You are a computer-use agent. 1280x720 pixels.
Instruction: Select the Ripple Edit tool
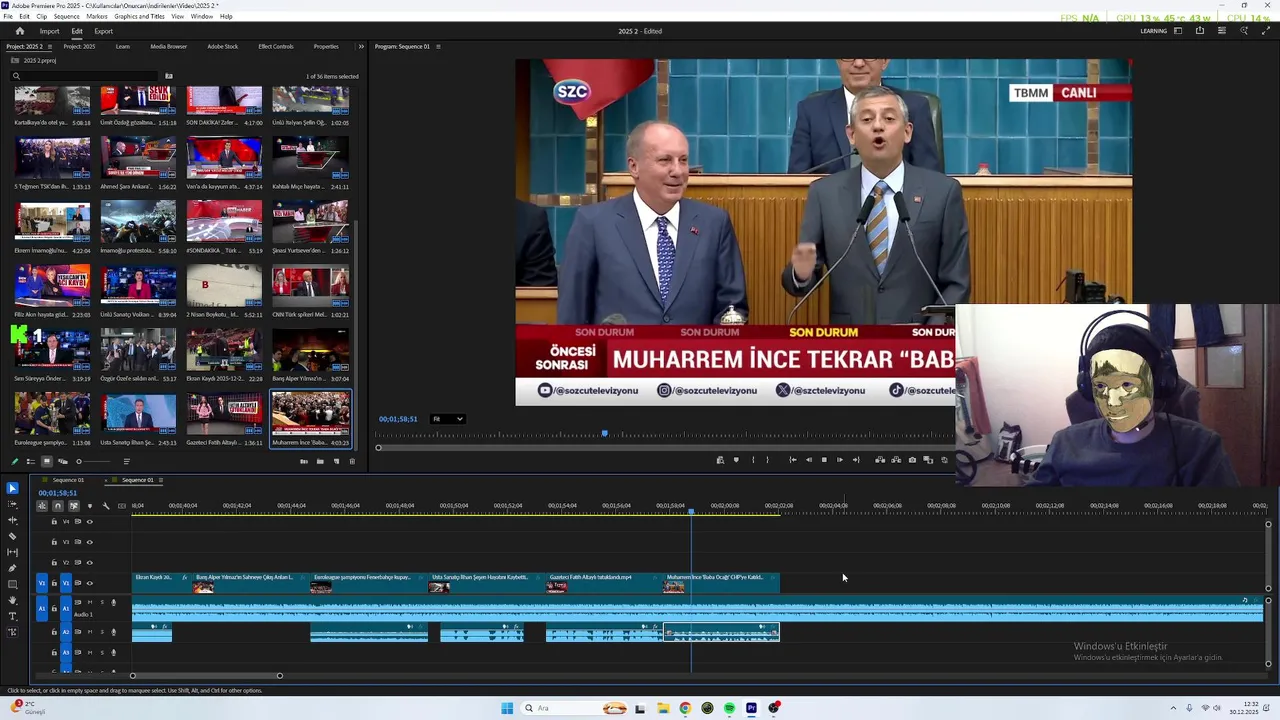tap(12, 520)
